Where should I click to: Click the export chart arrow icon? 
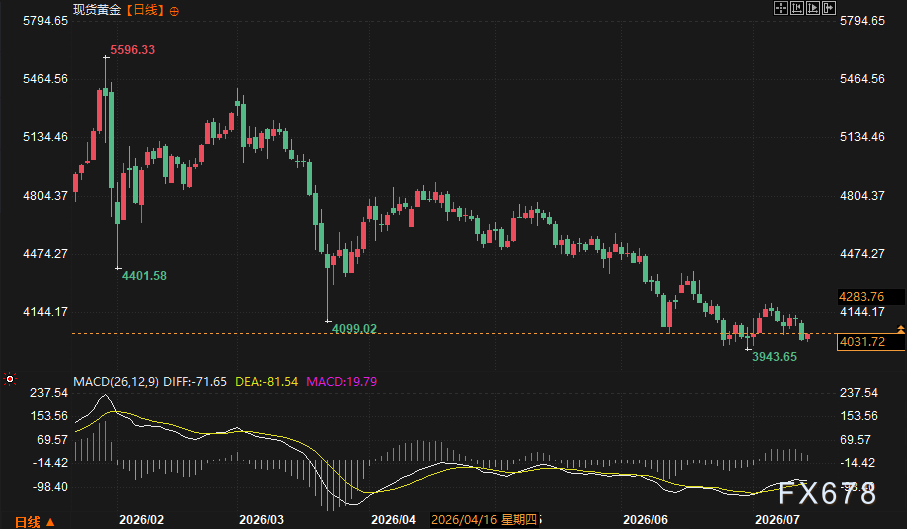[829, 8]
